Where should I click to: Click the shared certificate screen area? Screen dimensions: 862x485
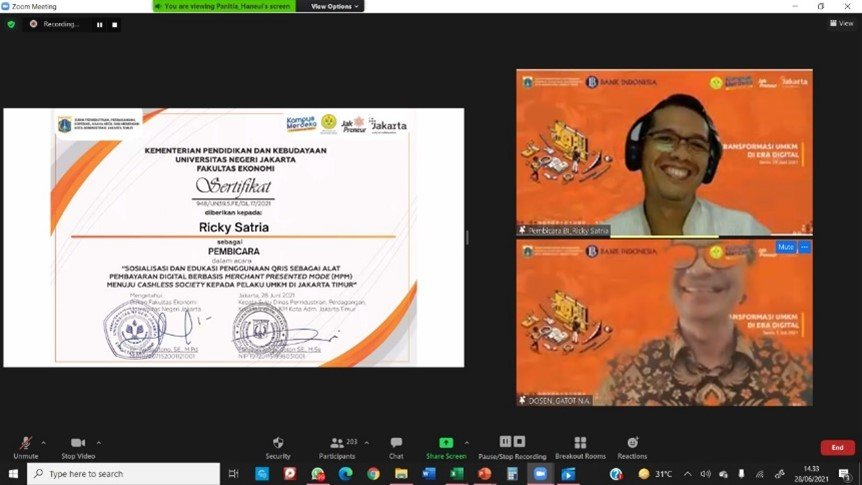tap(234, 237)
